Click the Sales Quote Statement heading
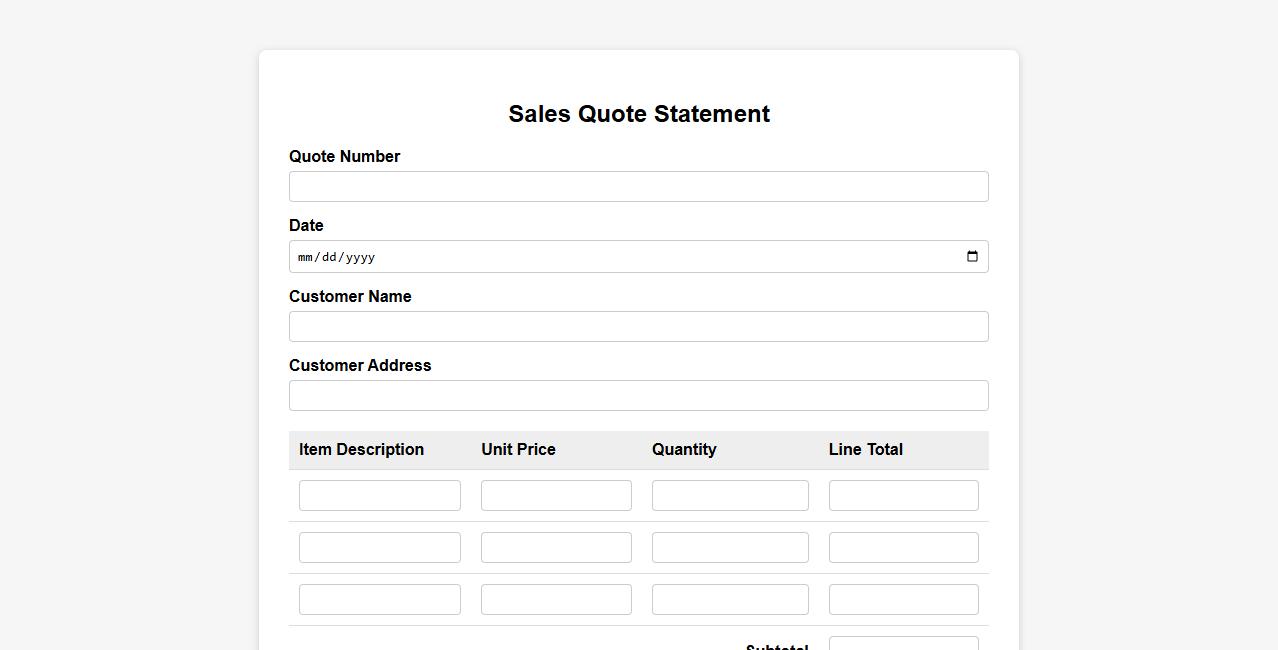The height and width of the screenshot is (650, 1278). pyautogui.click(x=639, y=114)
